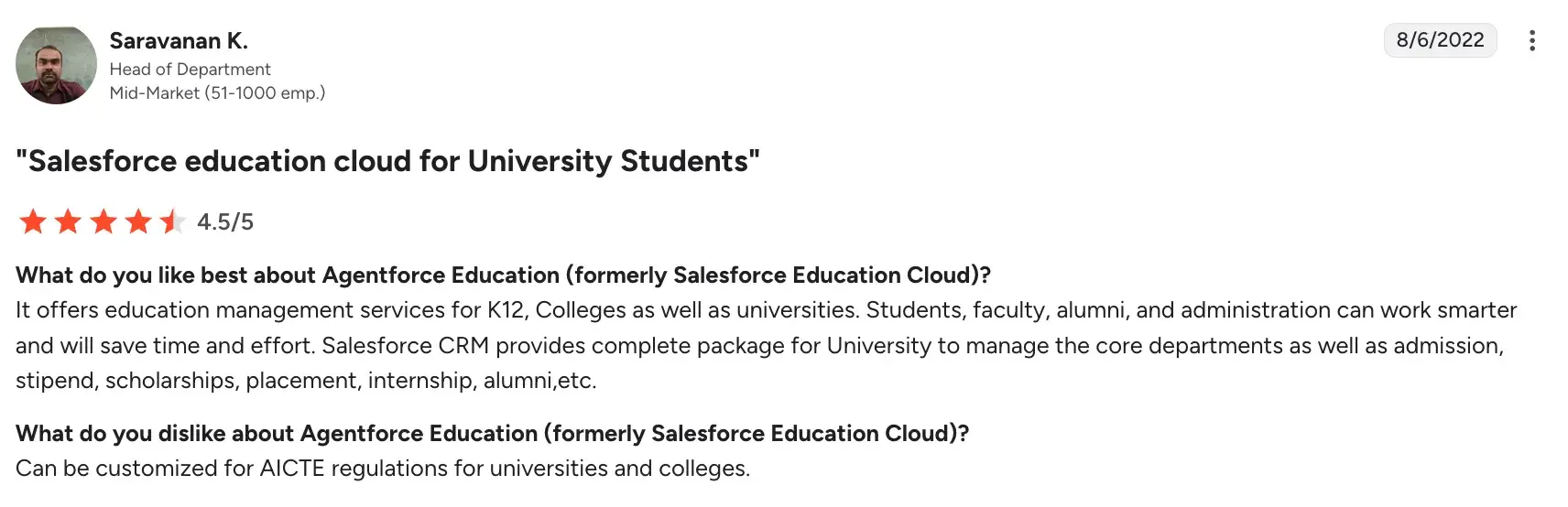Click the third rating star
The image size is (1568, 507).
[103, 221]
